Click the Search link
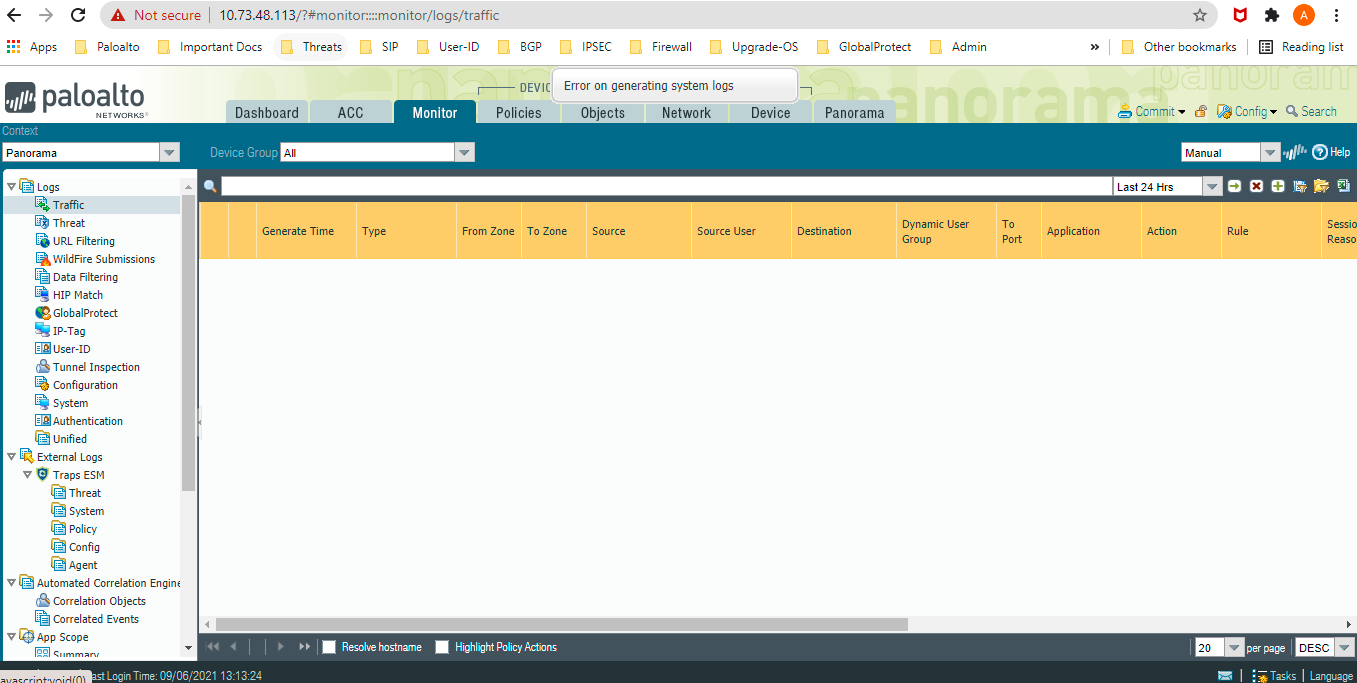This screenshot has width=1357, height=683. 1311,111
